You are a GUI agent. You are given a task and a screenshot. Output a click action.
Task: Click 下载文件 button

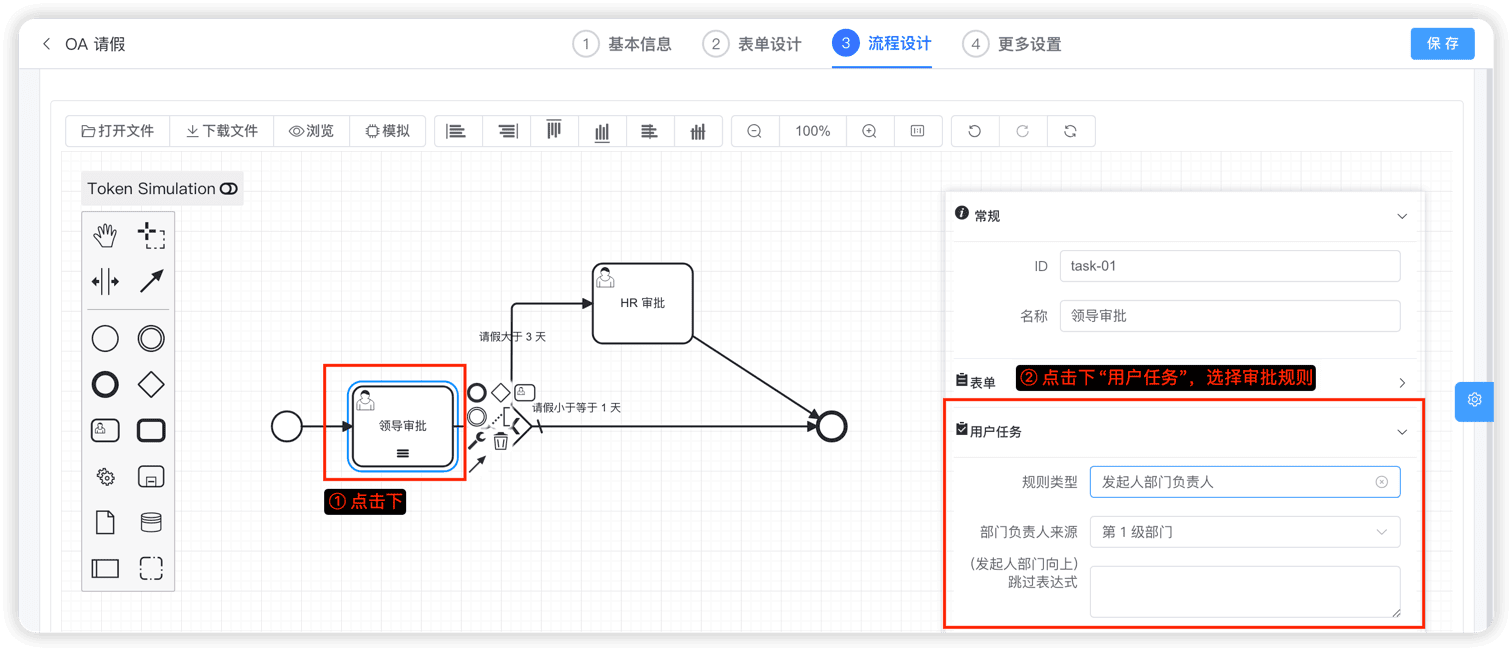[x=222, y=131]
